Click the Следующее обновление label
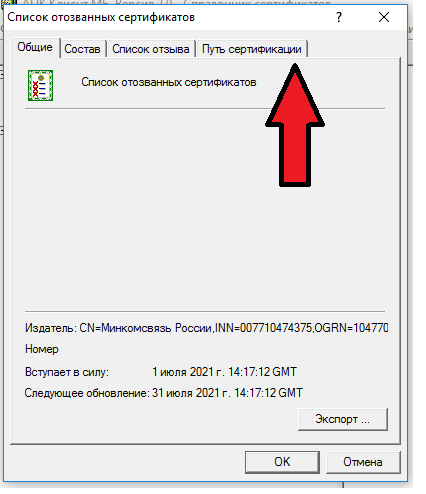The width and height of the screenshot is (426, 494). pyautogui.click(x=87, y=393)
